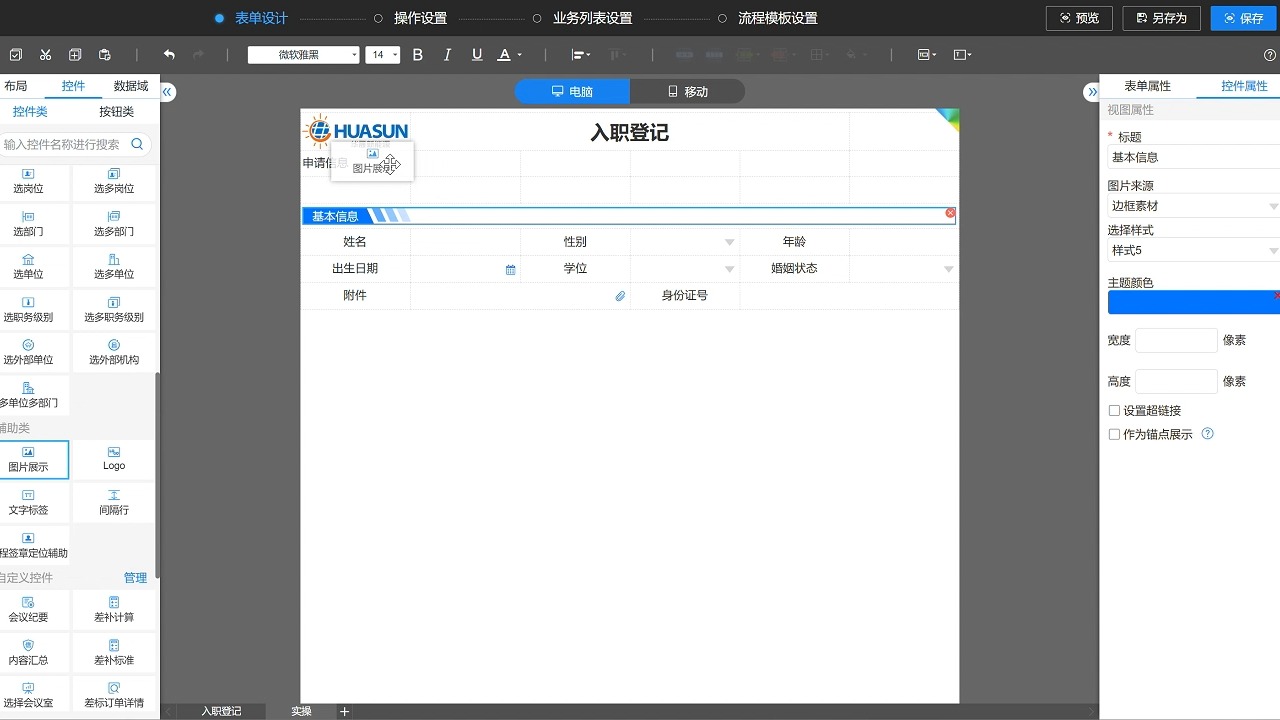Click the copy icon in toolbar
Viewport: 1280px width, 720px height.
click(75, 55)
